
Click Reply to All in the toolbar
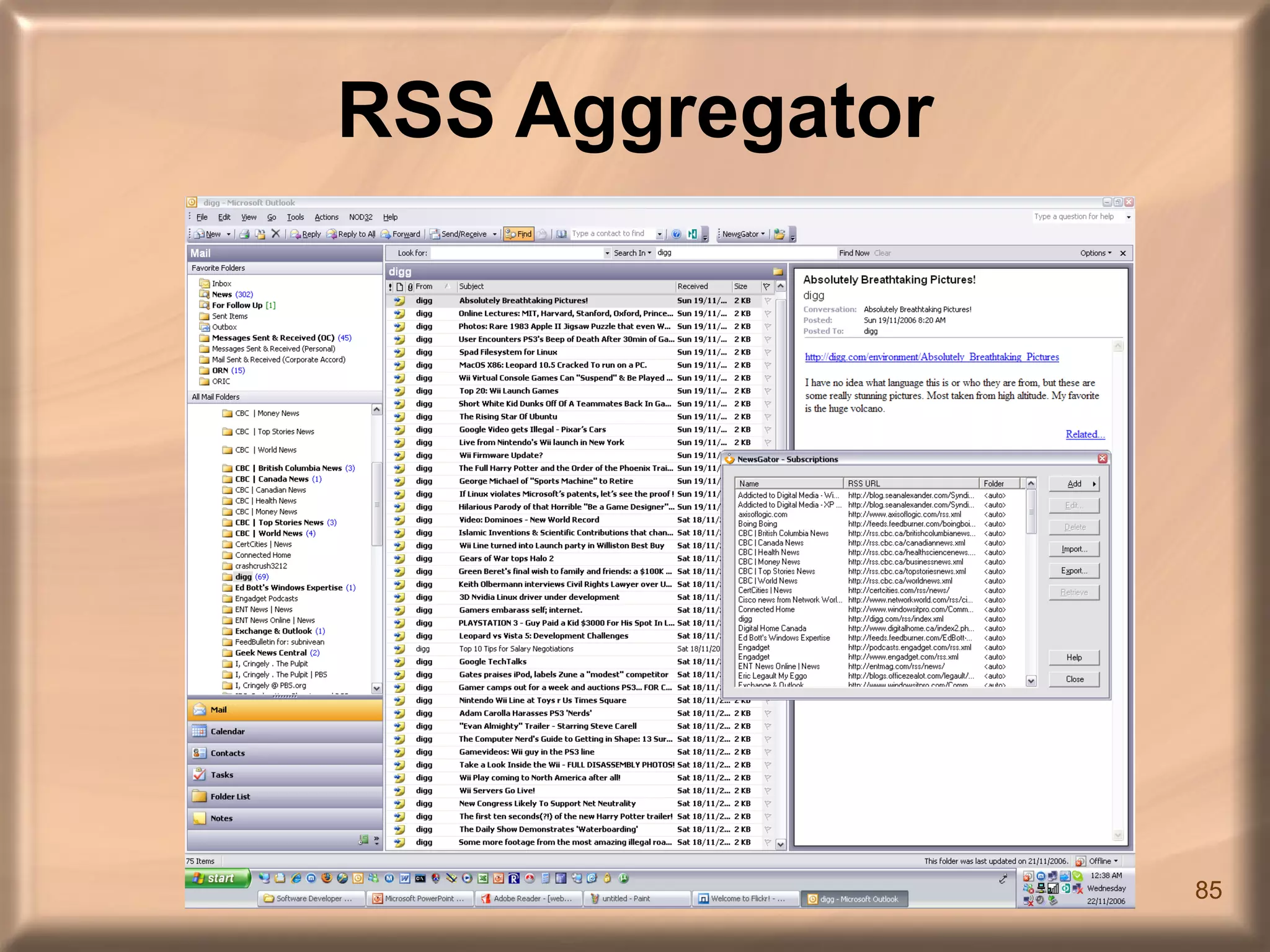coord(351,234)
